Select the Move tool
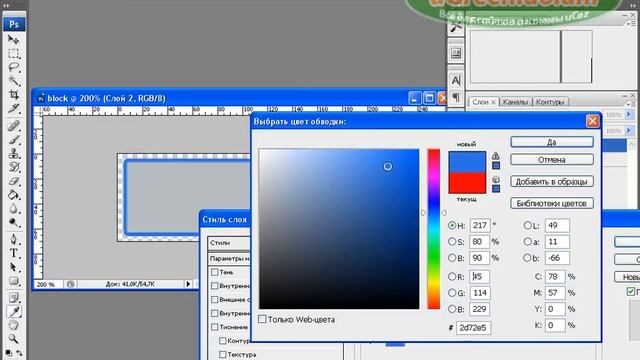 pyautogui.click(x=13, y=40)
